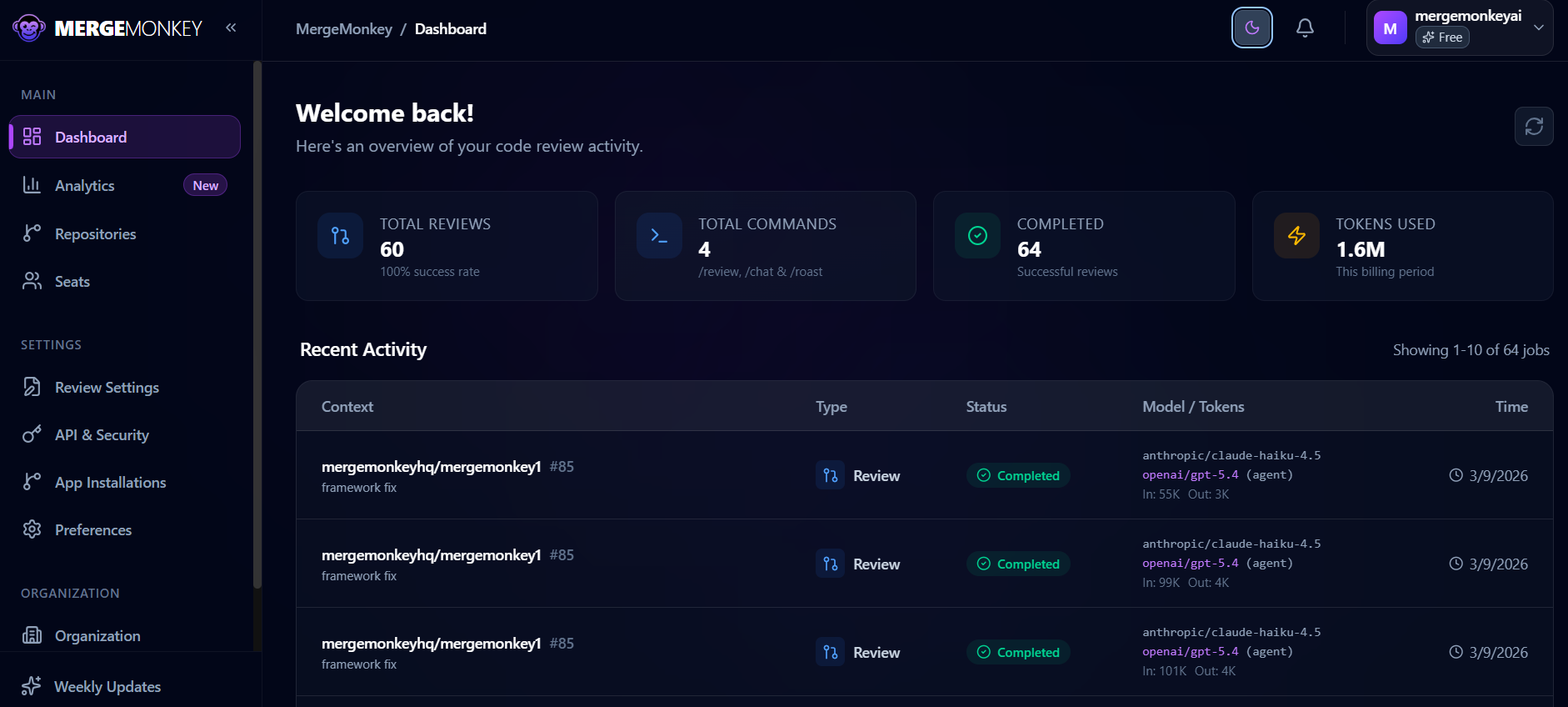The height and width of the screenshot is (707, 1568).
Task: Click the Time column header
Action: (1511, 407)
